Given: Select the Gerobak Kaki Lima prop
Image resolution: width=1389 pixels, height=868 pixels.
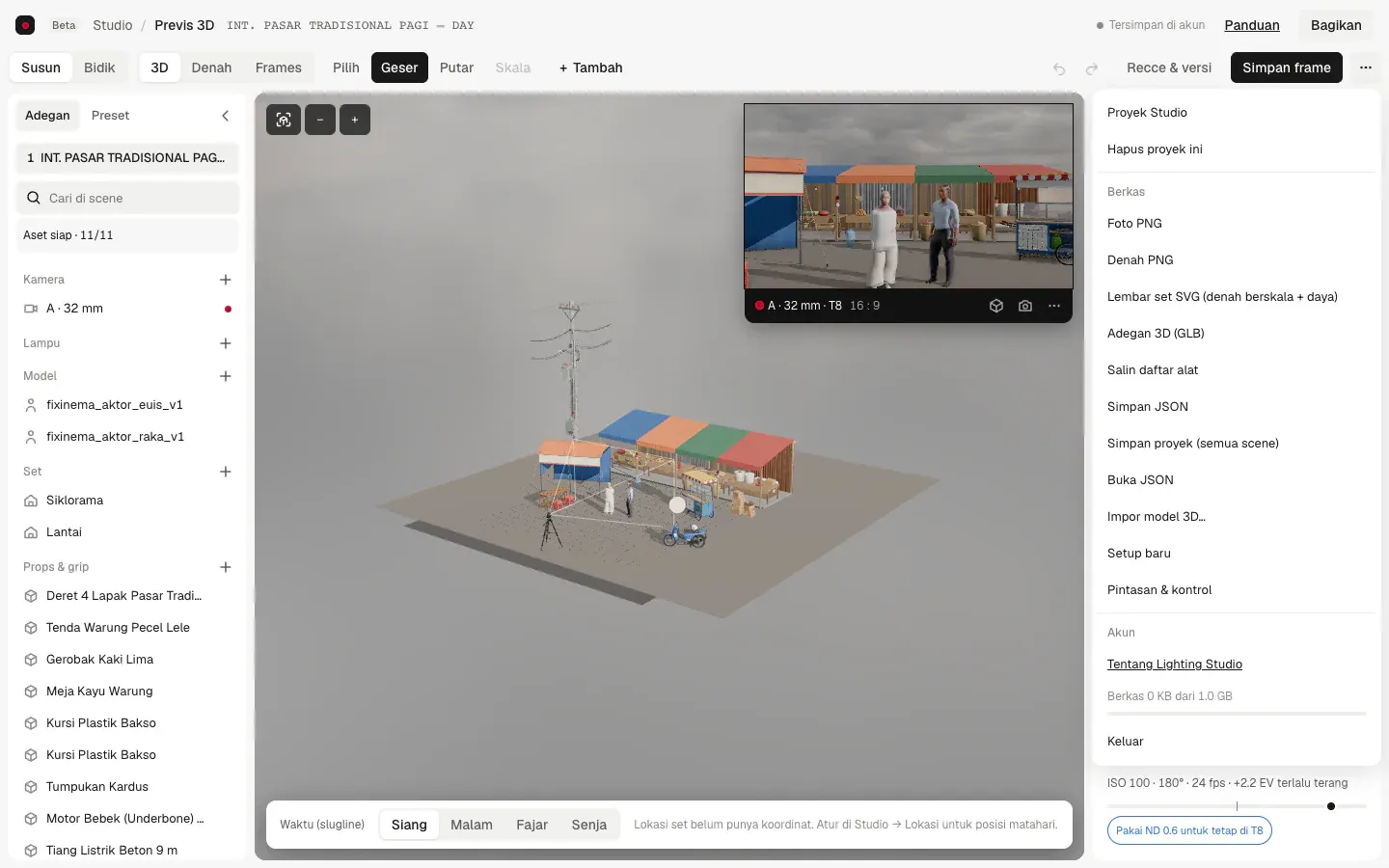Looking at the screenshot, I should [127, 660].
